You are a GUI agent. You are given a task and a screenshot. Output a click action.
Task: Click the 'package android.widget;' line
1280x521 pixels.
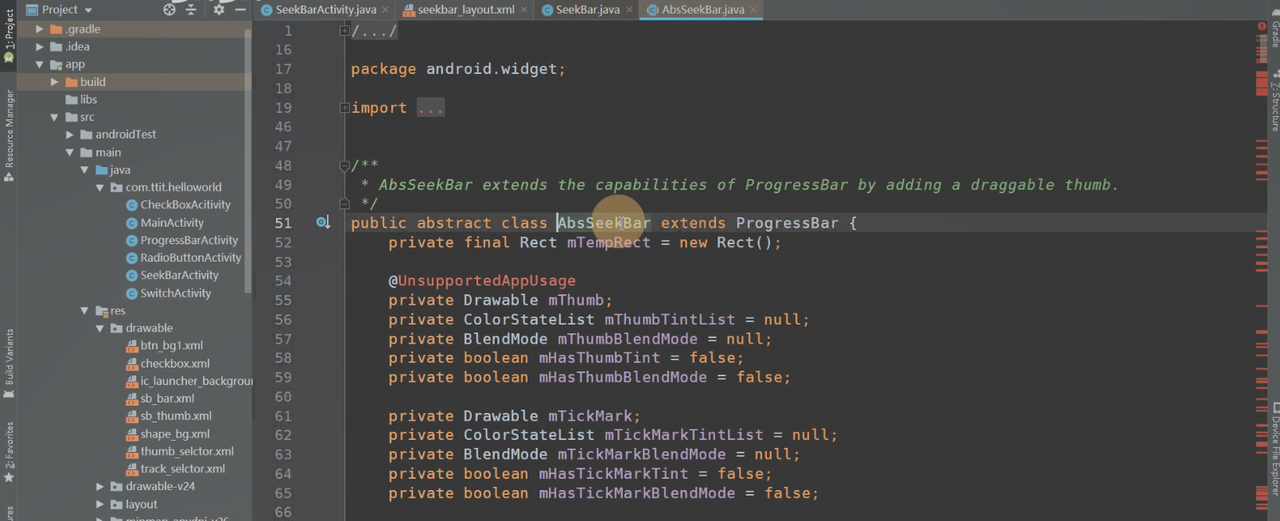[458, 69]
